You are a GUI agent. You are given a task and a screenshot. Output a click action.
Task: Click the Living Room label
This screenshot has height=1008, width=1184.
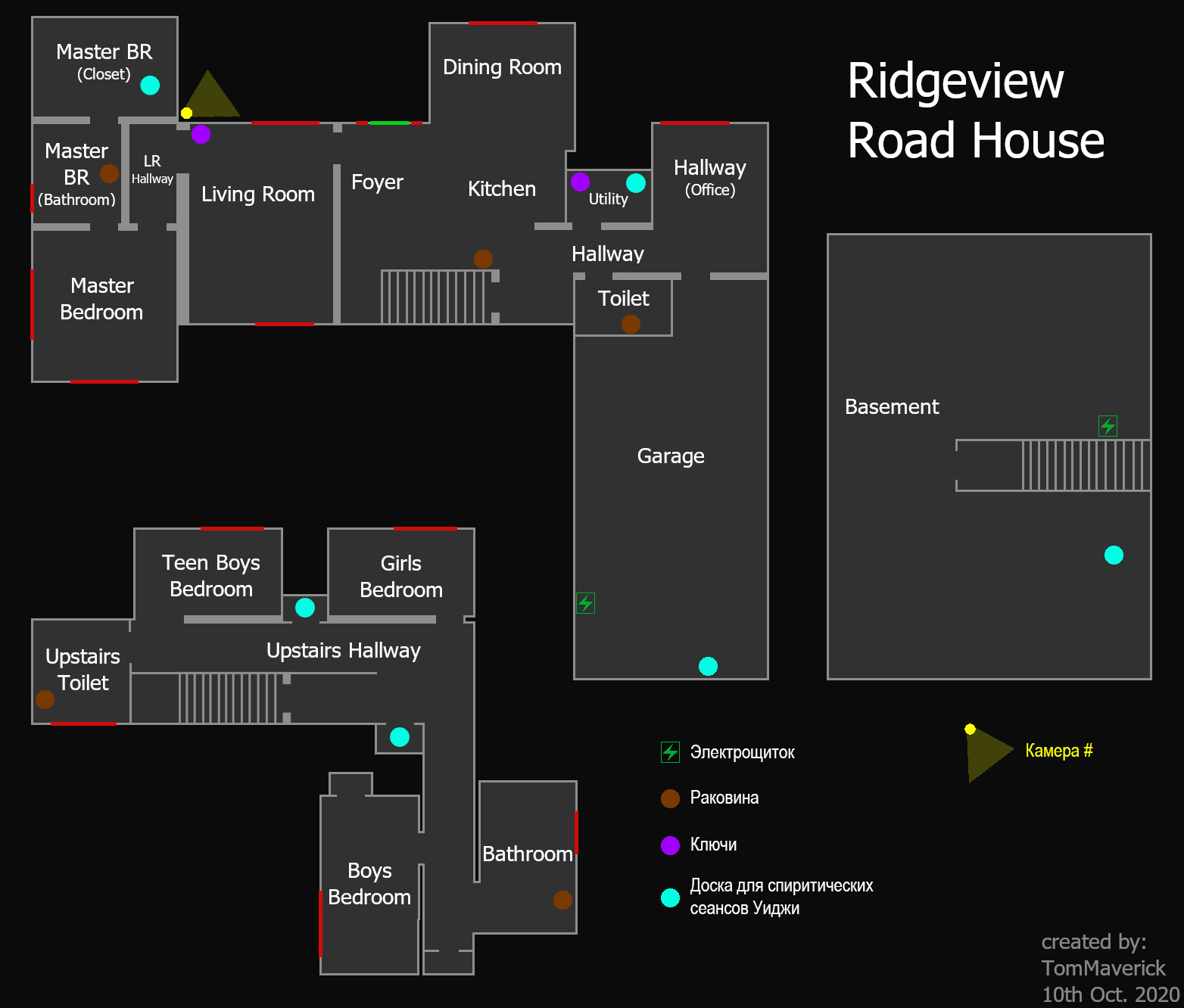[x=258, y=194]
